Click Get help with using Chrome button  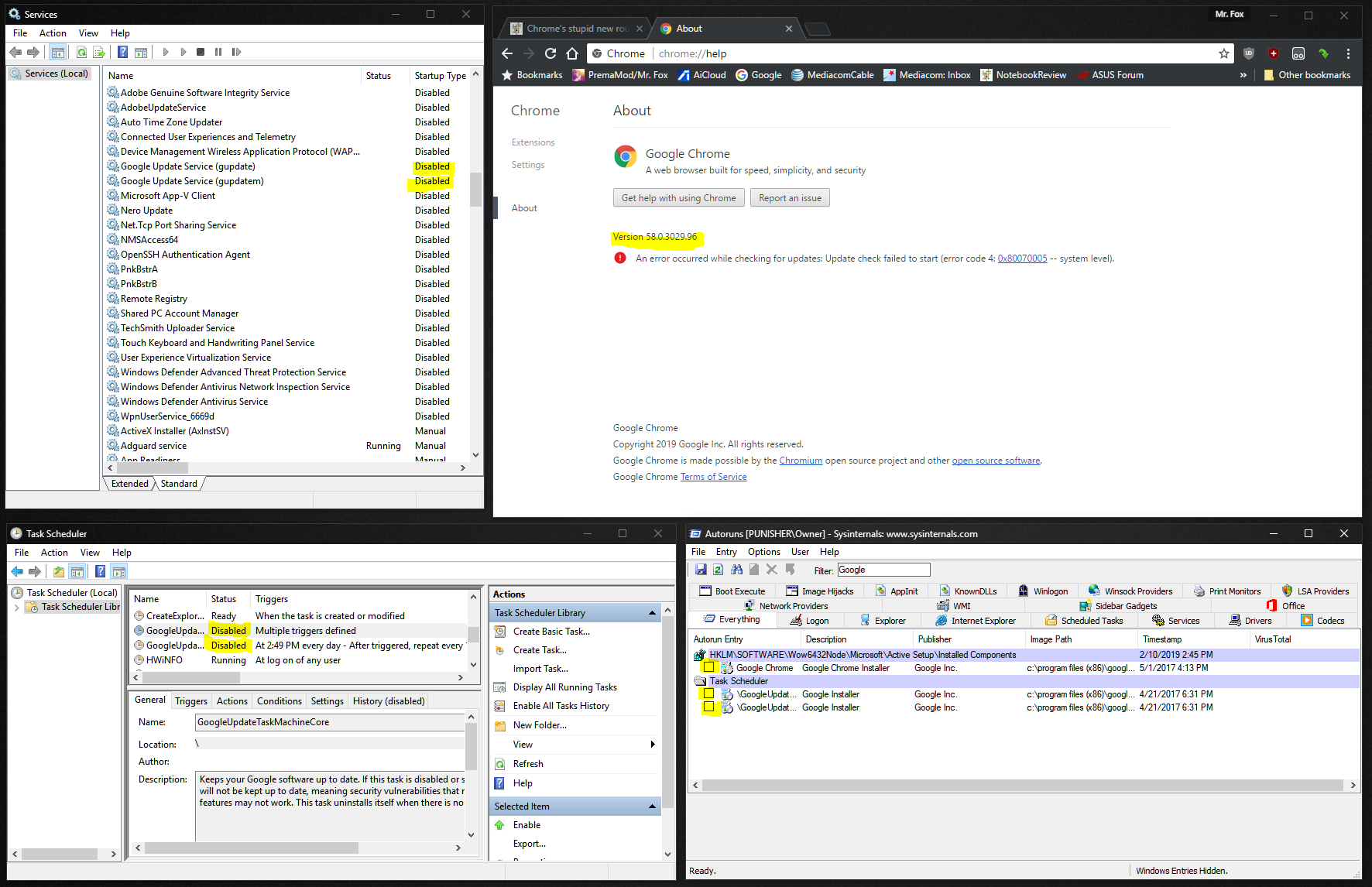click(679, 198)
